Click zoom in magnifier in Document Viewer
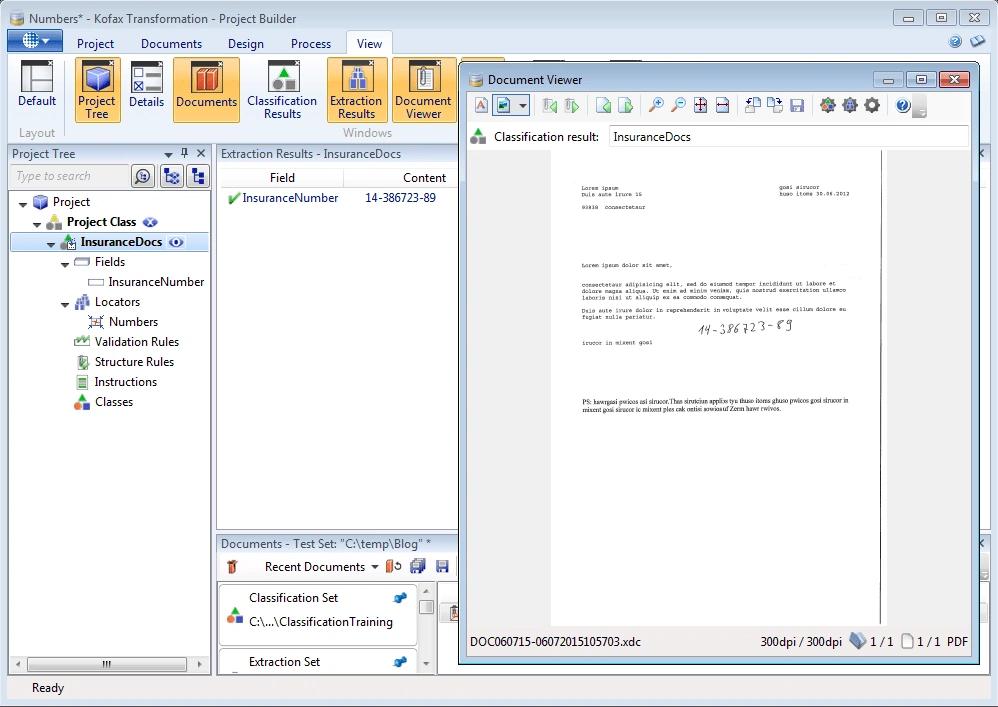Image resolution: width=998 pixels, height=707 pixels. [x=656, y=105]
